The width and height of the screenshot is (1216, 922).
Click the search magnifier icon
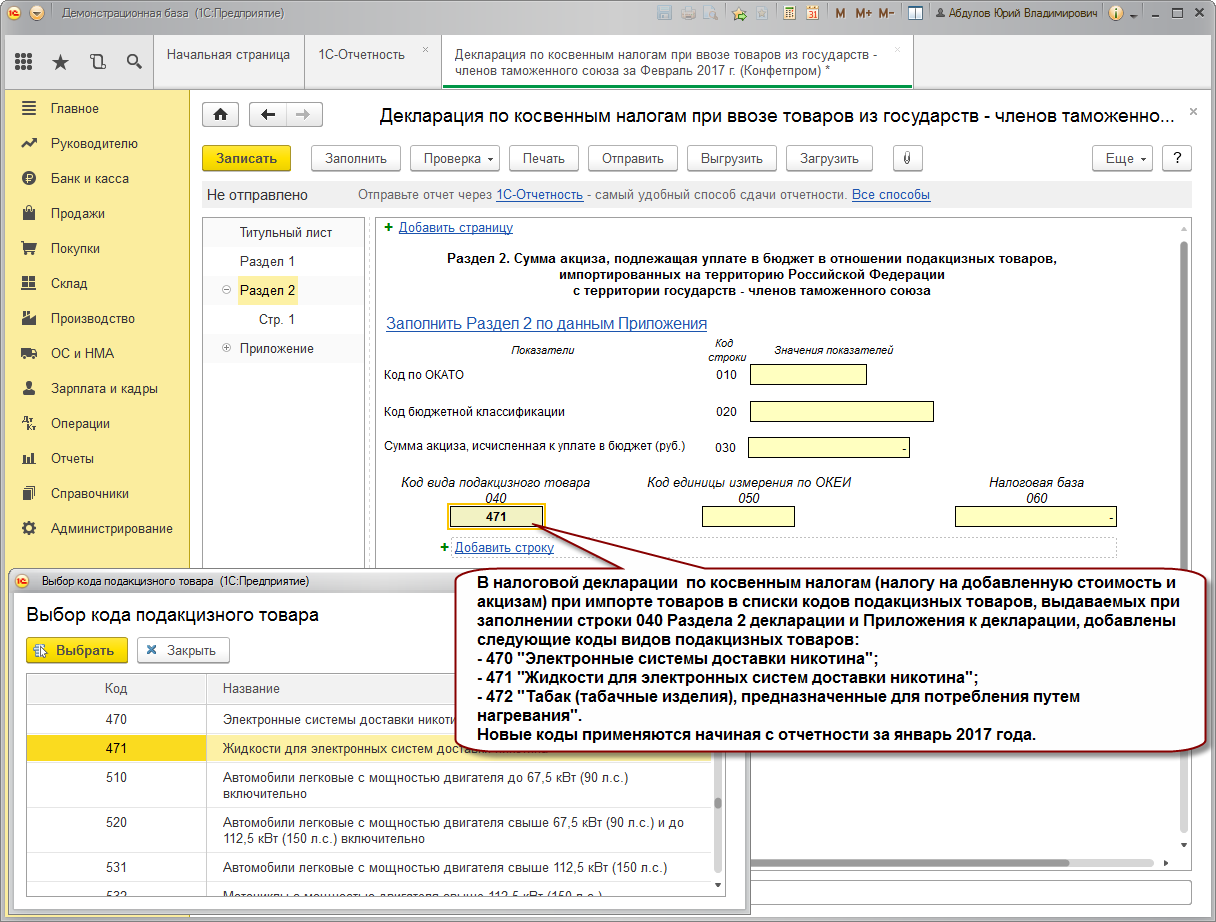pos(134,62)
